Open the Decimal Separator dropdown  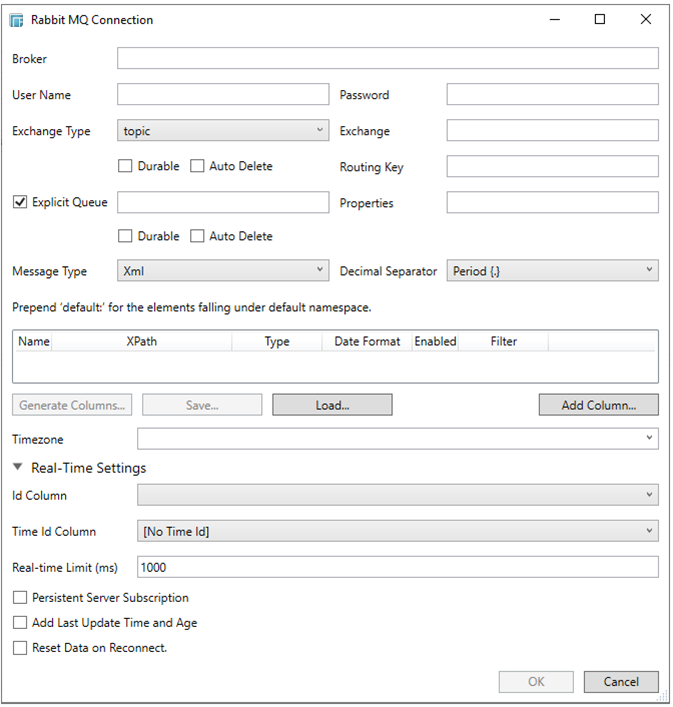(x=553, y=271)
